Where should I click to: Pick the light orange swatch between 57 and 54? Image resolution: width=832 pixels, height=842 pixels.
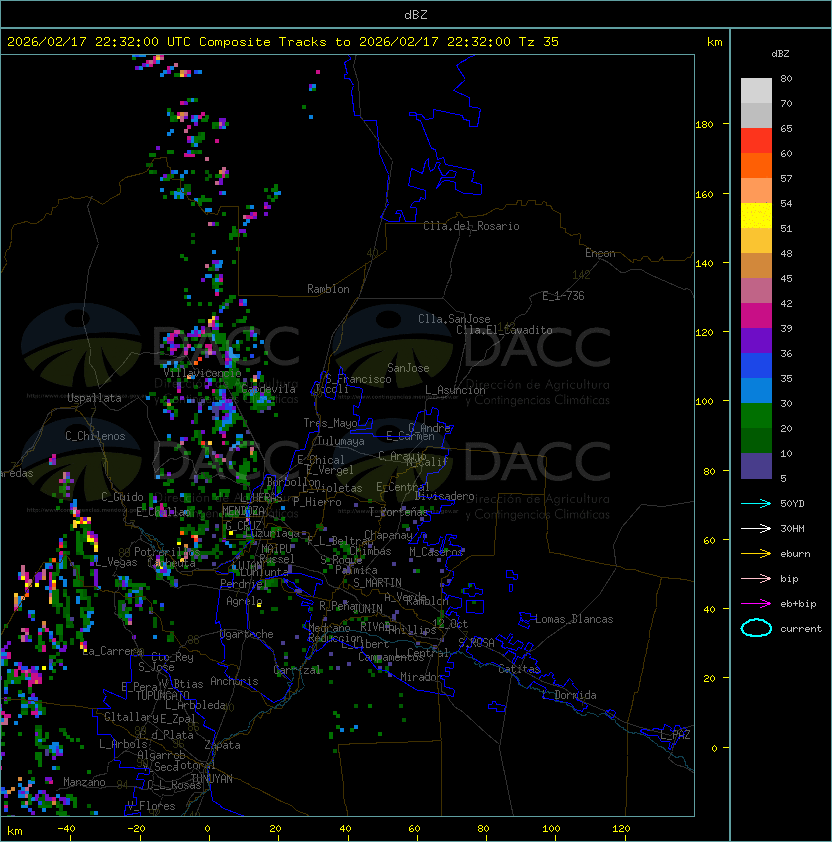coord(756,191)
